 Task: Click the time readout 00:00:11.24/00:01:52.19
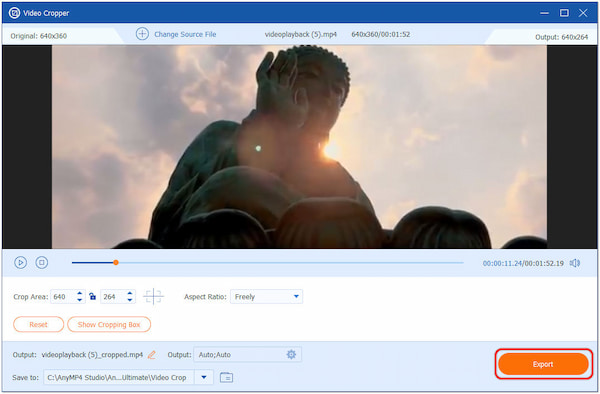click(523, 264)
